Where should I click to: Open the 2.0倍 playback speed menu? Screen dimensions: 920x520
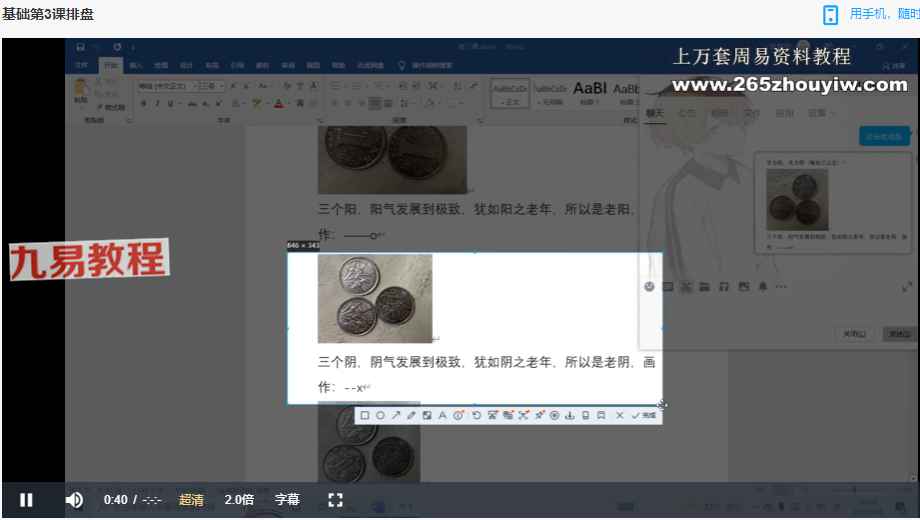click(x=239, y=500)
